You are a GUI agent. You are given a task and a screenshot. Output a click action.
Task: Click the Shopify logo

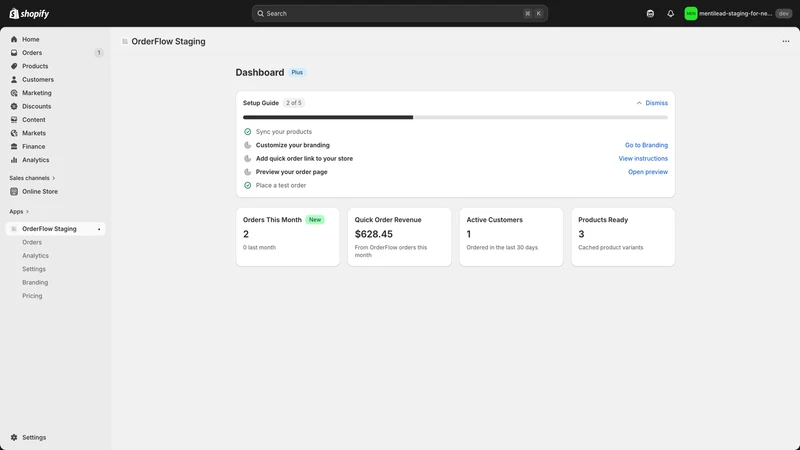[x=29, y=13]
